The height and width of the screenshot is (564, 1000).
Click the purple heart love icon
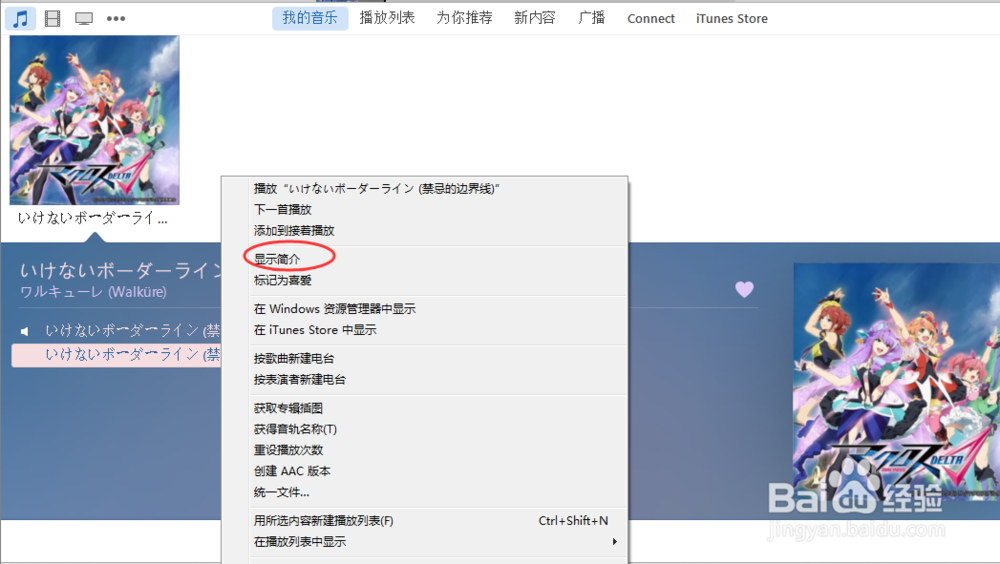744,290
